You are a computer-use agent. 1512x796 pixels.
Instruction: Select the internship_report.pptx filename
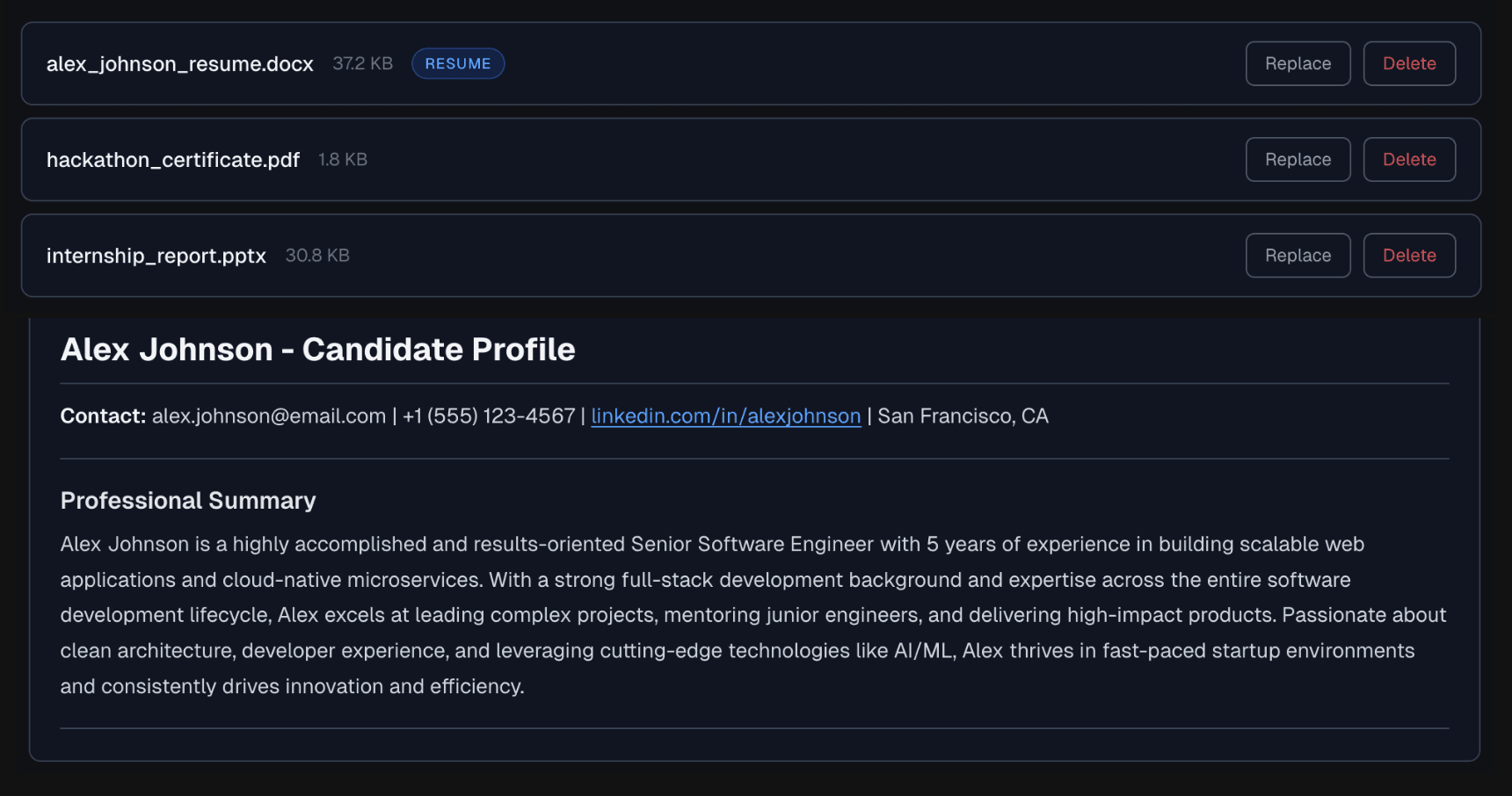156,255
